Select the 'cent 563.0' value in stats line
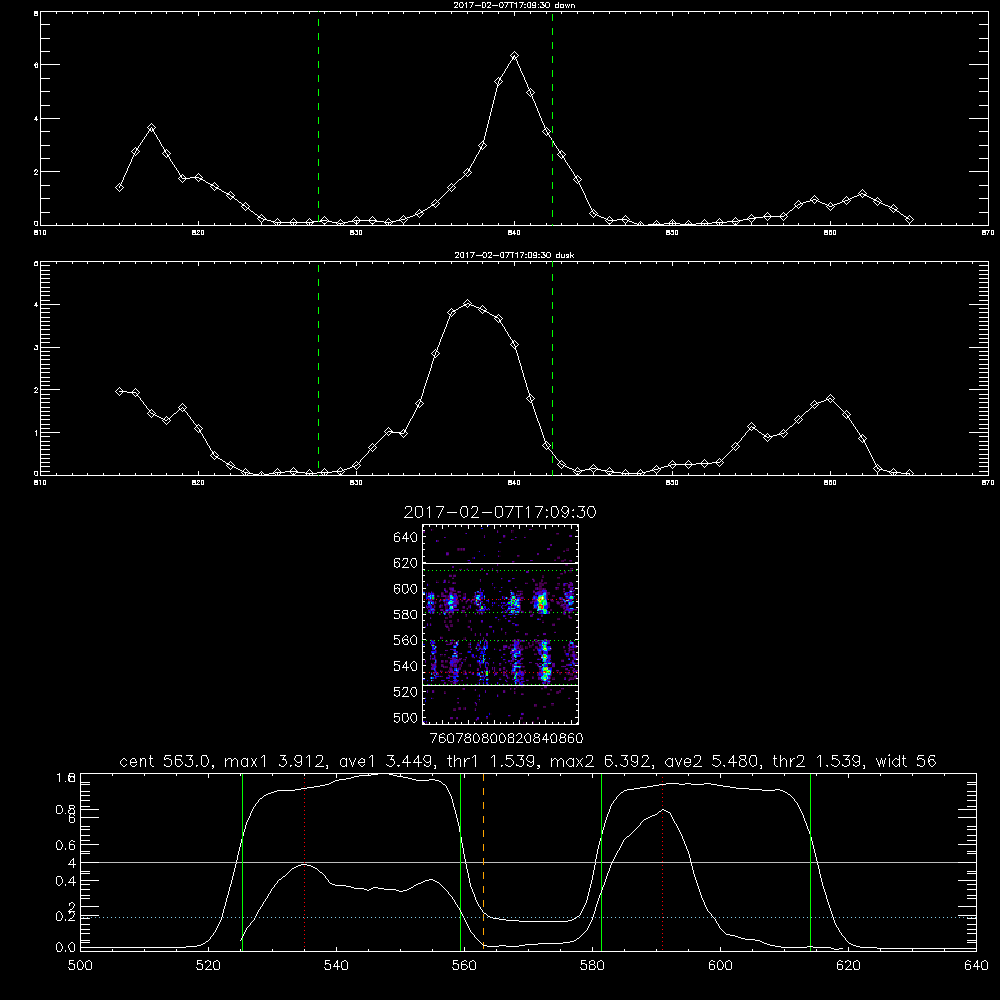Viewport: 1000px width, 1000px height. click(x=165, y=761)
